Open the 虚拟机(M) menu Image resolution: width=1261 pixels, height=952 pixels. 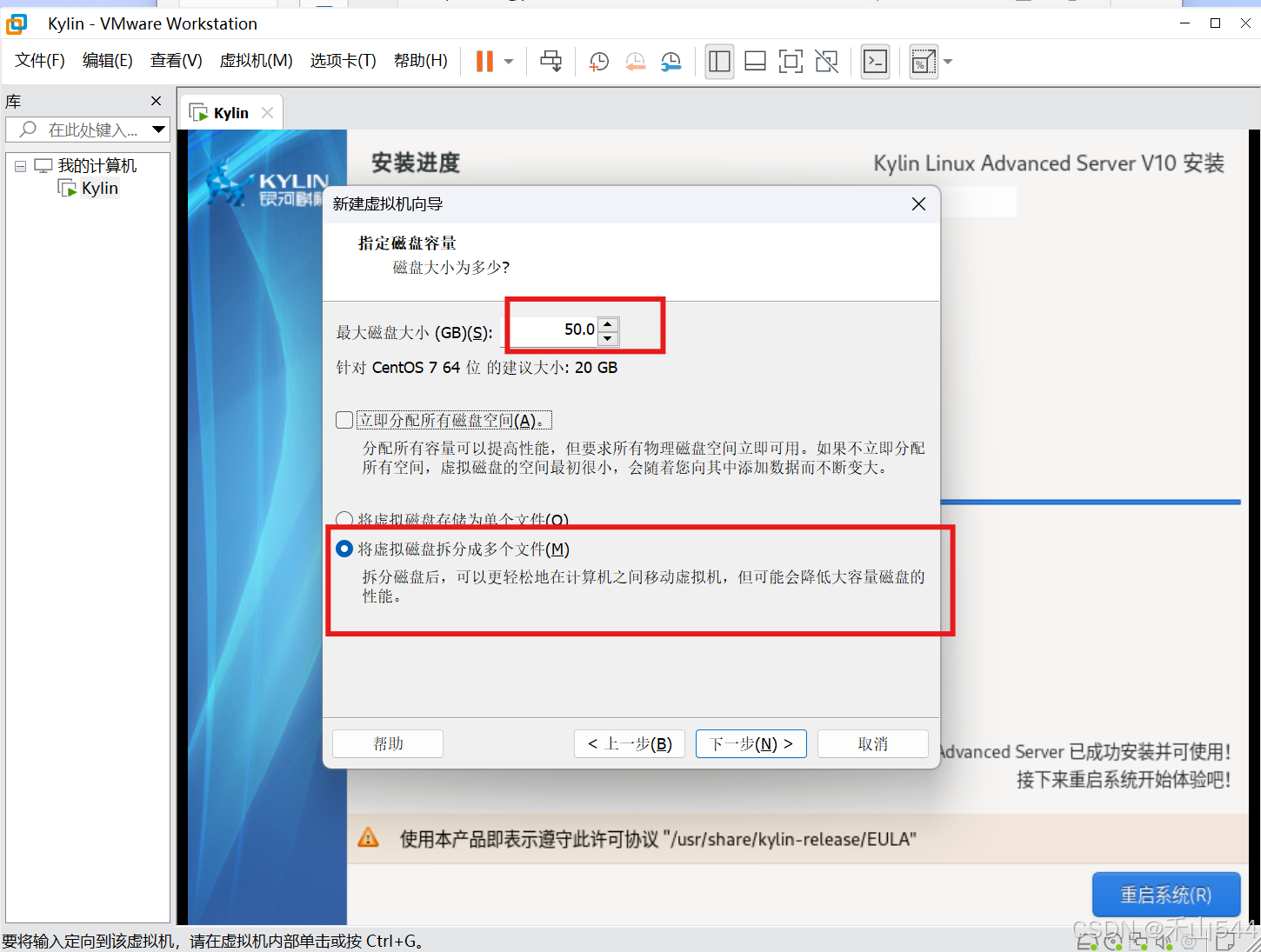[x=256, y=60]
